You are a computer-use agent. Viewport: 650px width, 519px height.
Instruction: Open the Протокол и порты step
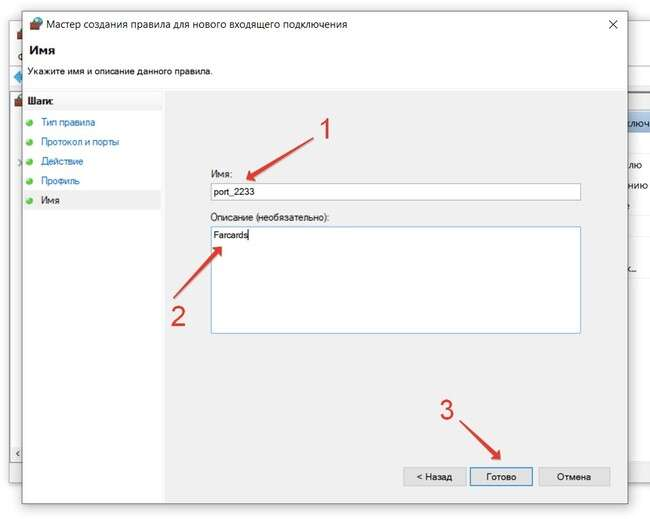[x=80, y=142]
